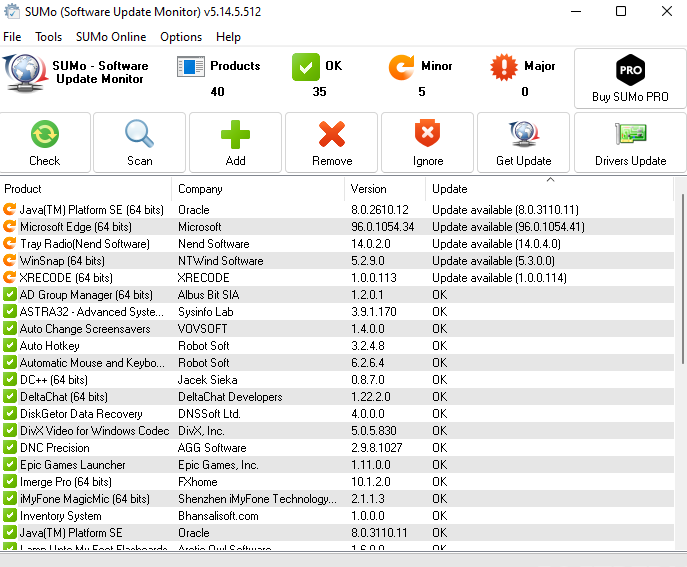Click the update icon beside XRECODE (64 bits)
Screen dimensions: 687x567
pos(9,277)
